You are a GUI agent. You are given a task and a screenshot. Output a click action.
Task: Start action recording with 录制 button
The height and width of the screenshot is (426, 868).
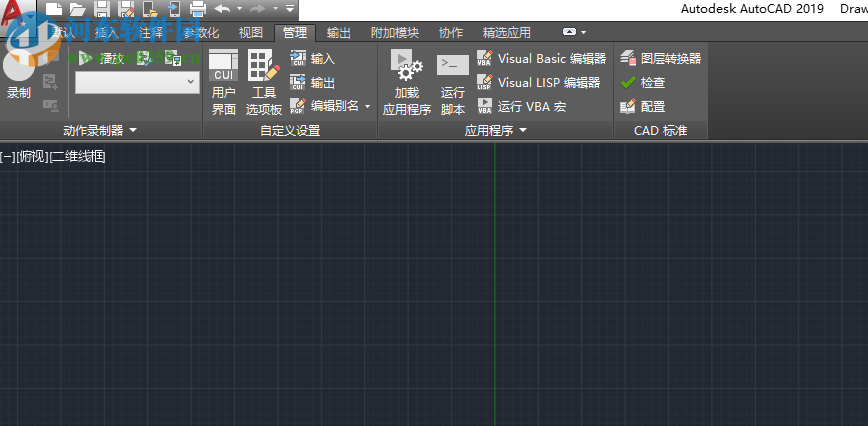(18, 75)
